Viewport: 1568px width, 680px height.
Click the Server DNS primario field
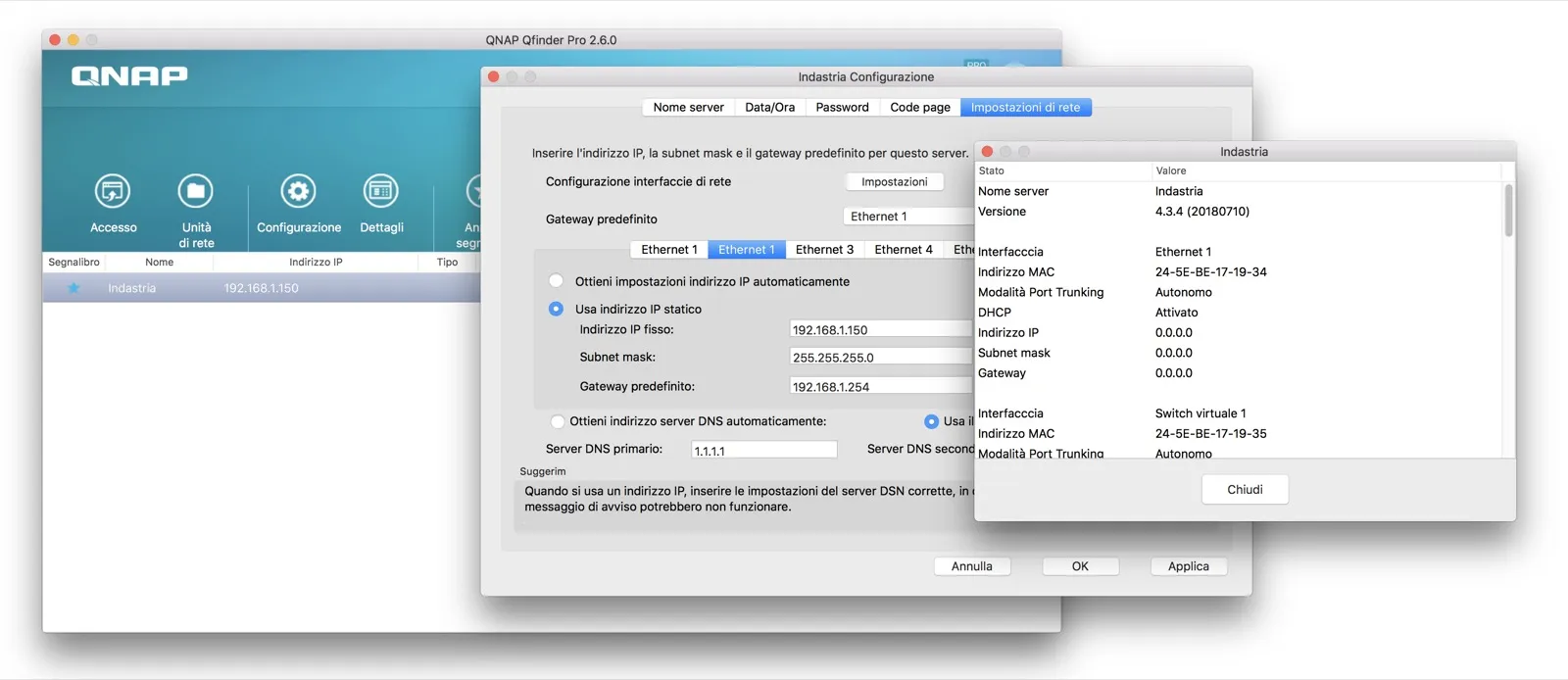763,451
